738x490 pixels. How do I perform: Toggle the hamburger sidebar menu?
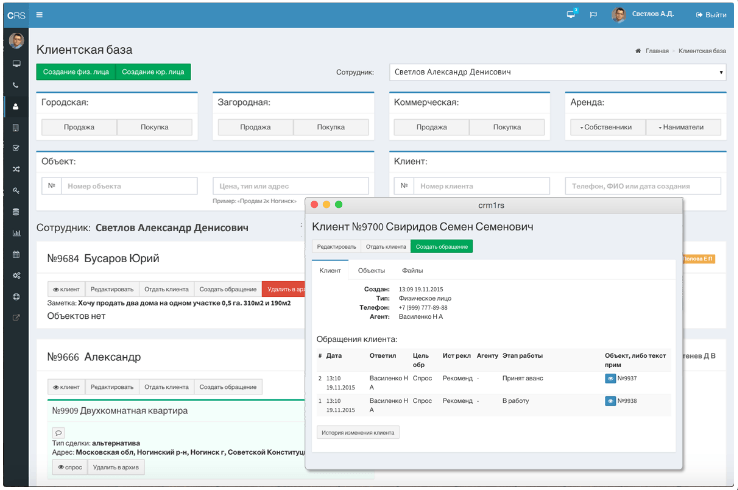pos(40,15)
